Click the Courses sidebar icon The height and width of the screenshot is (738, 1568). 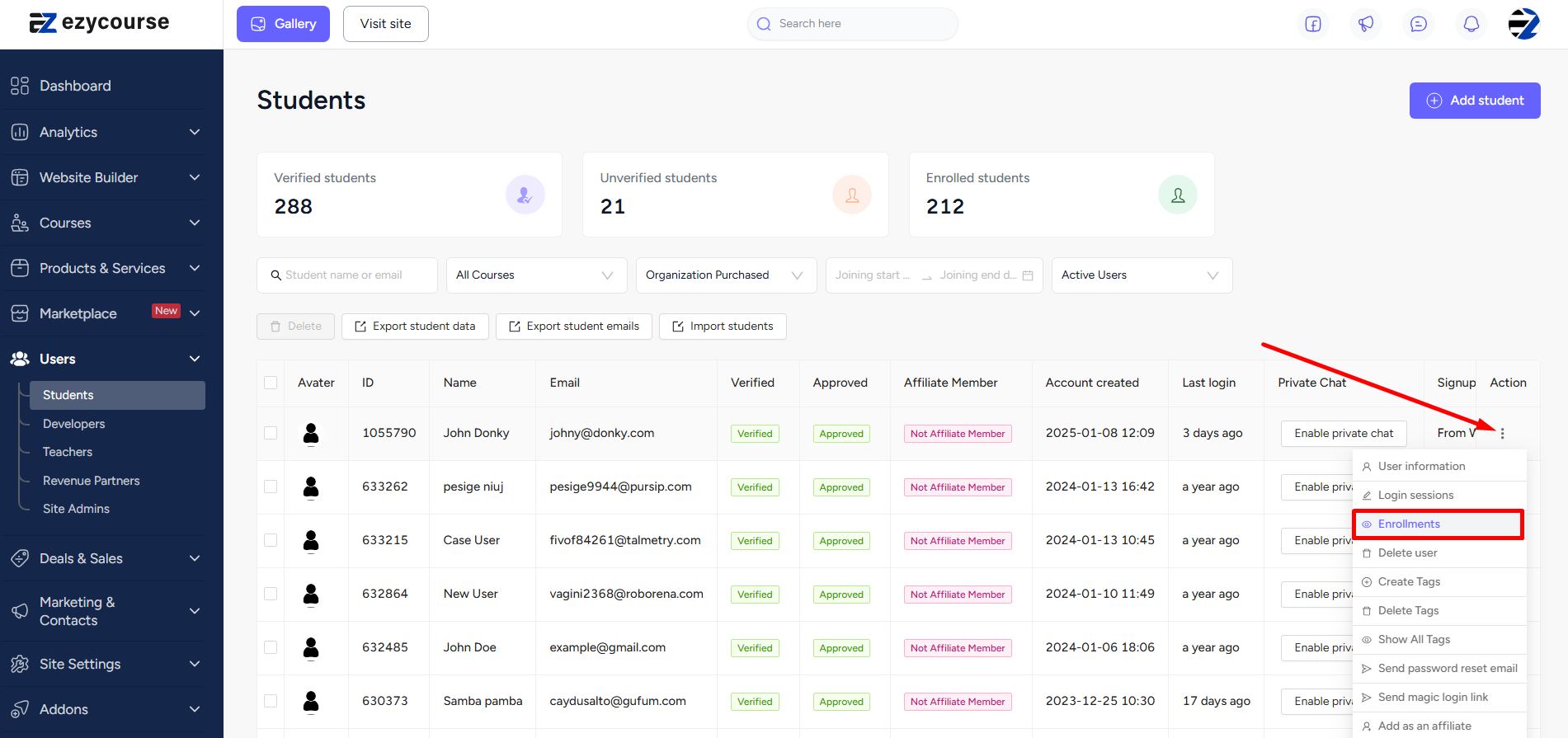coord(20,223)
